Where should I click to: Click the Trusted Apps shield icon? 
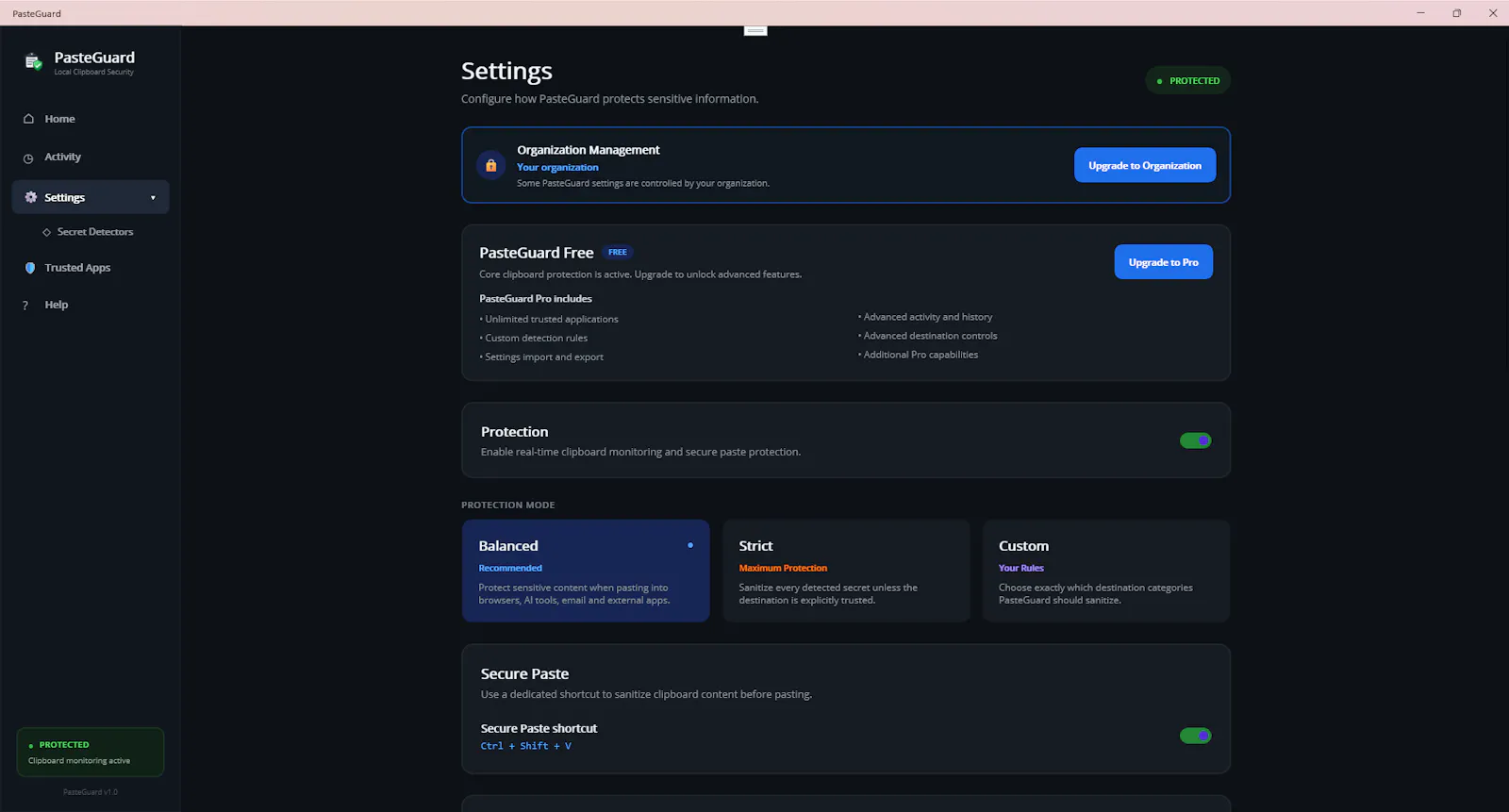point(30,268)
